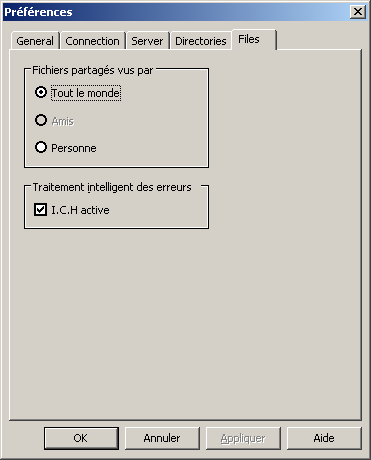The image size is (371, 460).
Task: Choose the Amis radio button
Action: click(41, 120)
